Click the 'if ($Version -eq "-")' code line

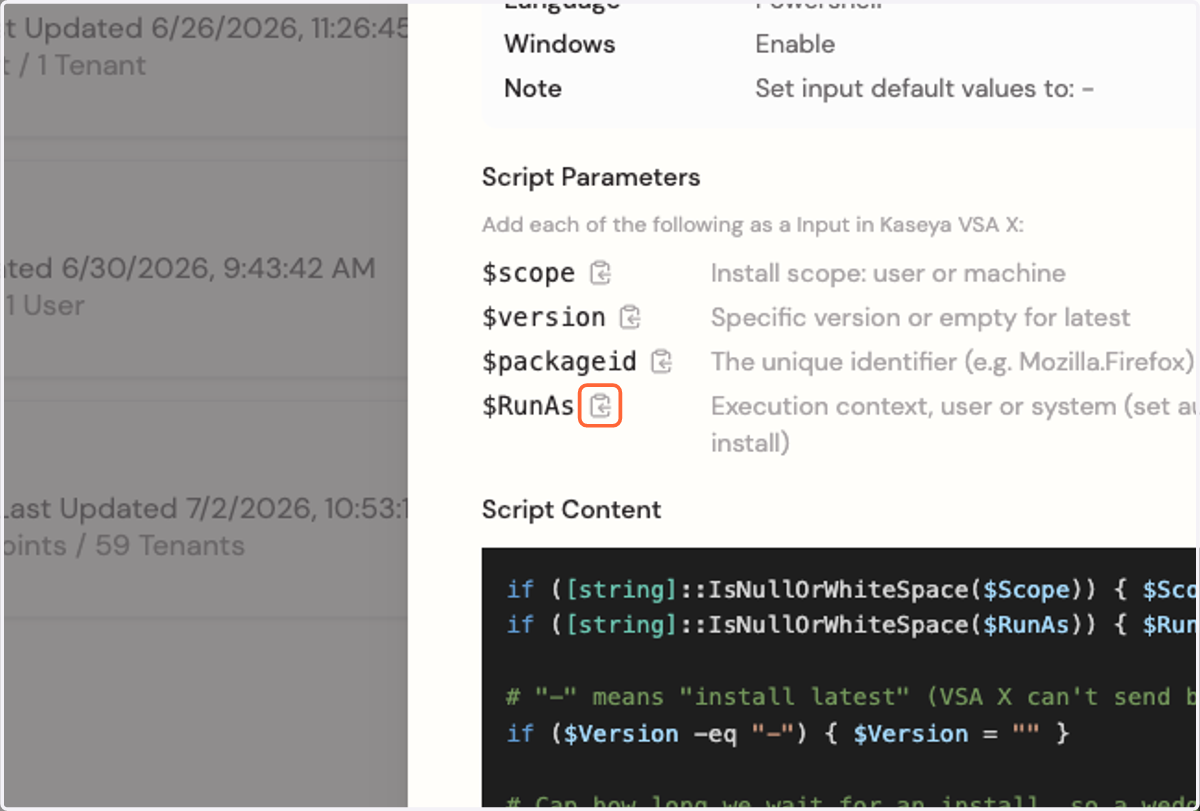pyautogui.click(x=788, y=734)
